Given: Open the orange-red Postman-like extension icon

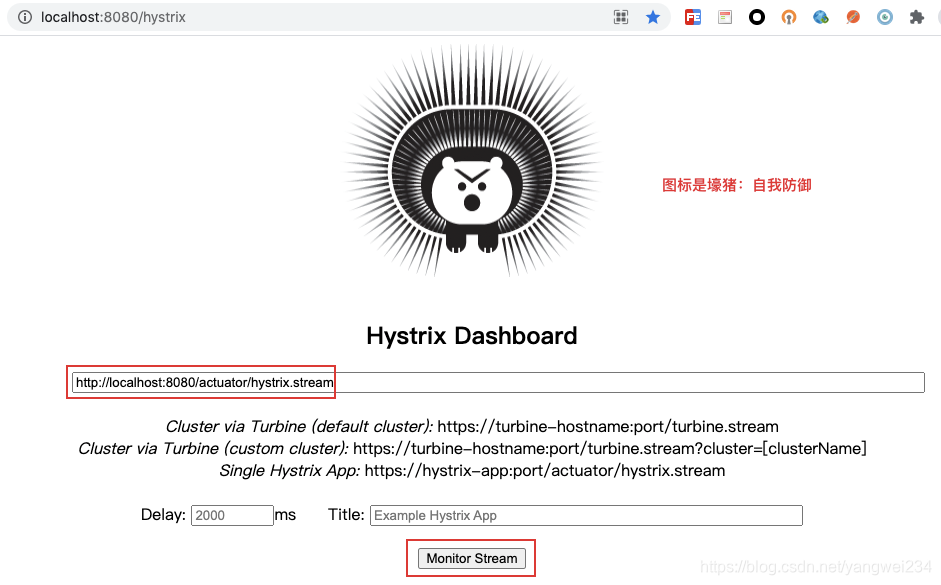Looking at the screenshot, I should pyautogui.click(x=853, y=17).
